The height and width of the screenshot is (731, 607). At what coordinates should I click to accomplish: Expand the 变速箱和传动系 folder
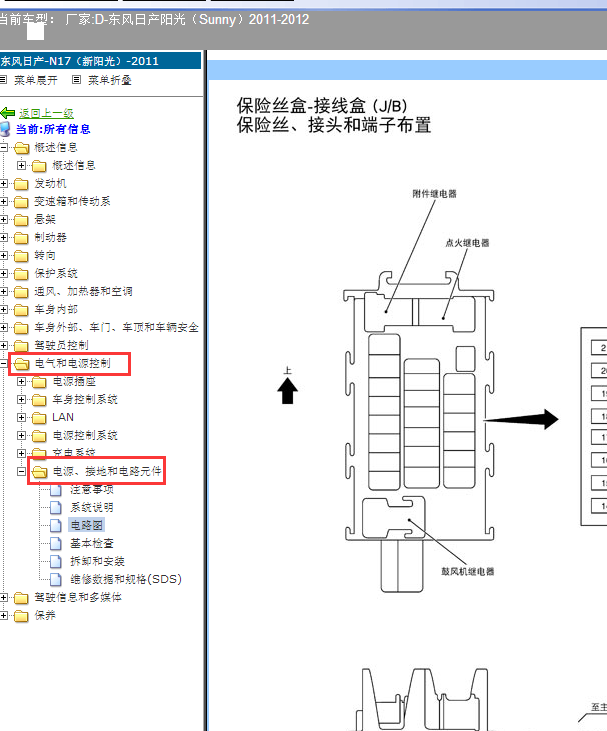click(3, 201)
